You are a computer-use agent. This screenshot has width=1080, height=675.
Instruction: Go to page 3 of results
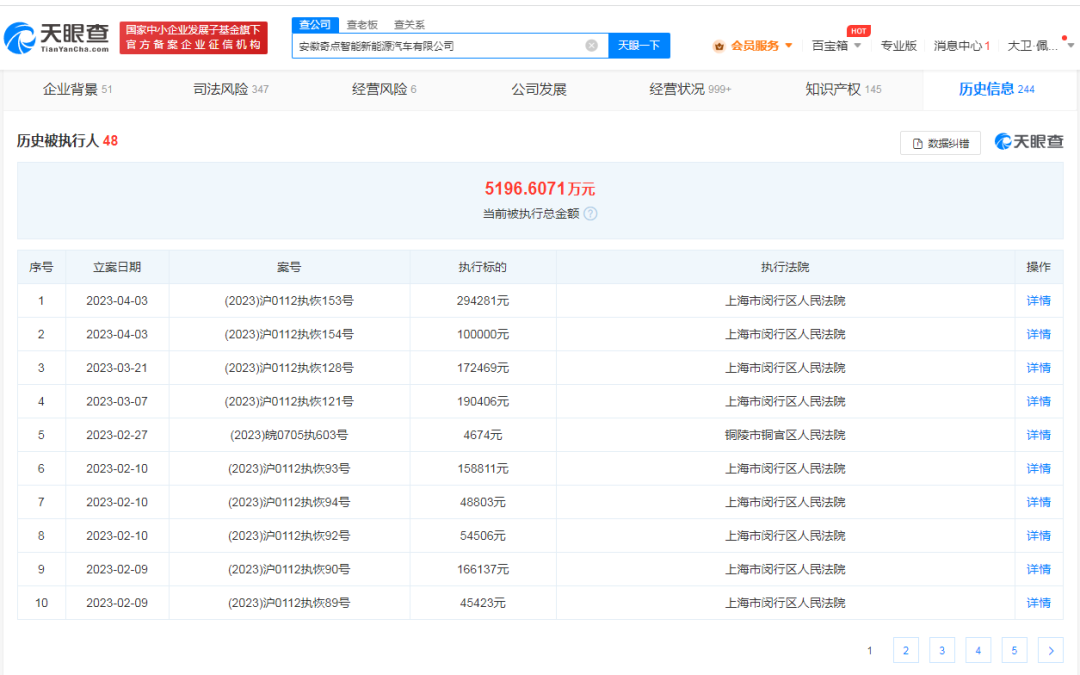[x=941, y=651]
